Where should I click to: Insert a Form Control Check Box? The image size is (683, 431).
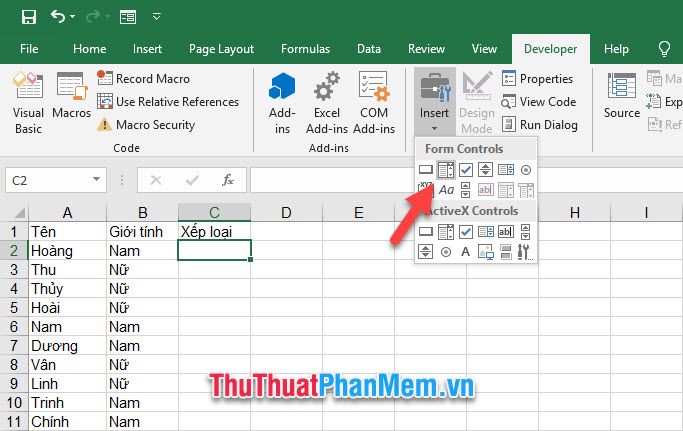pos(466,170)
